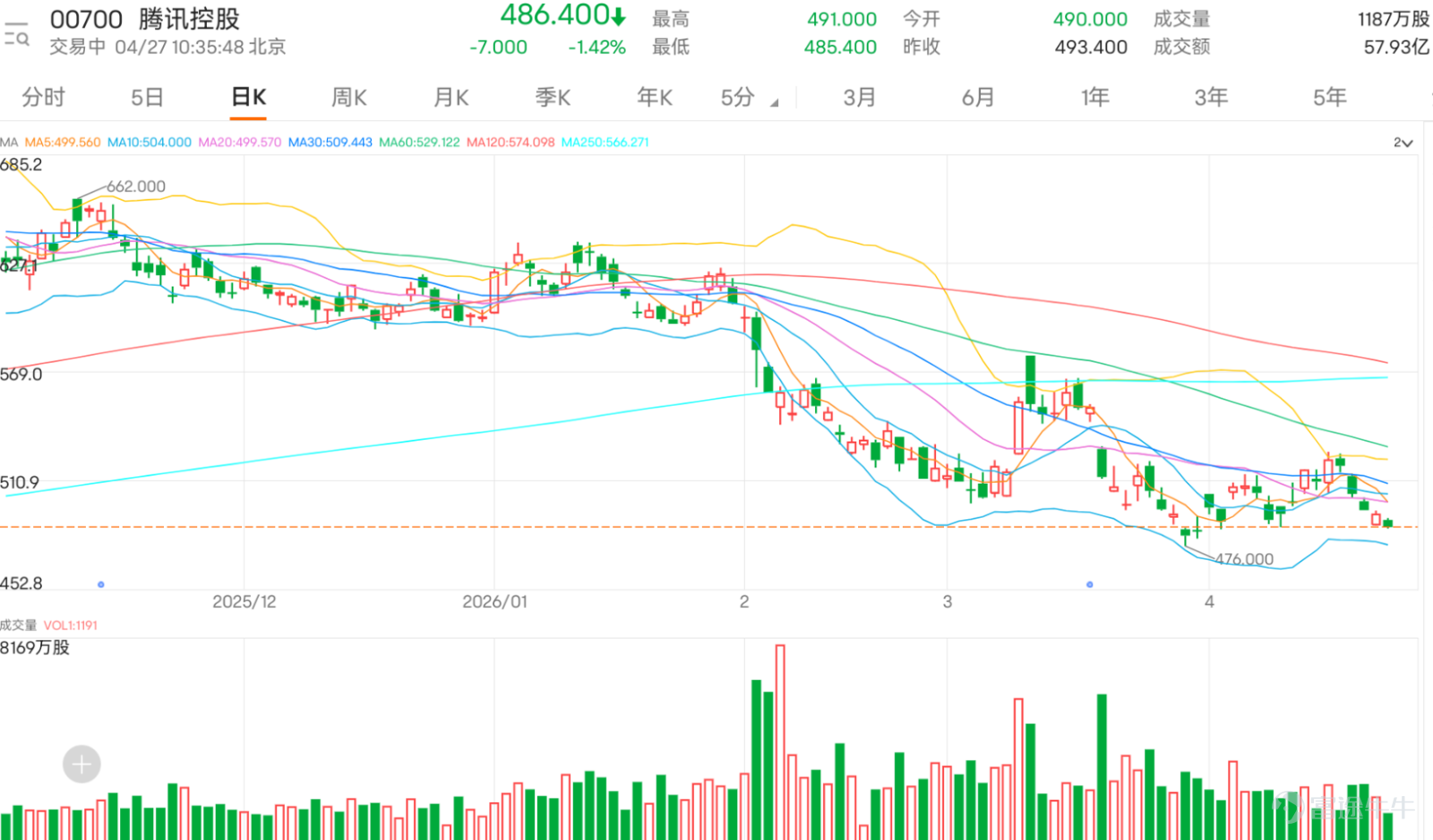Image resolution: width=1433 pixels, height=840 pixels.
Task: Click the 662.000 high price annotation
Action: [136, 186]
